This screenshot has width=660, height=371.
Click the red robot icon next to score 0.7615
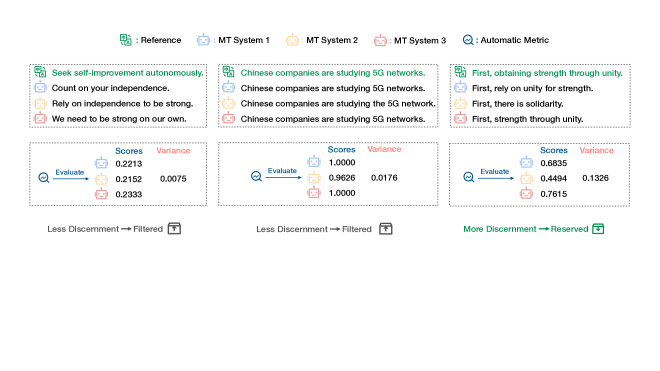[x=526, y=193]
